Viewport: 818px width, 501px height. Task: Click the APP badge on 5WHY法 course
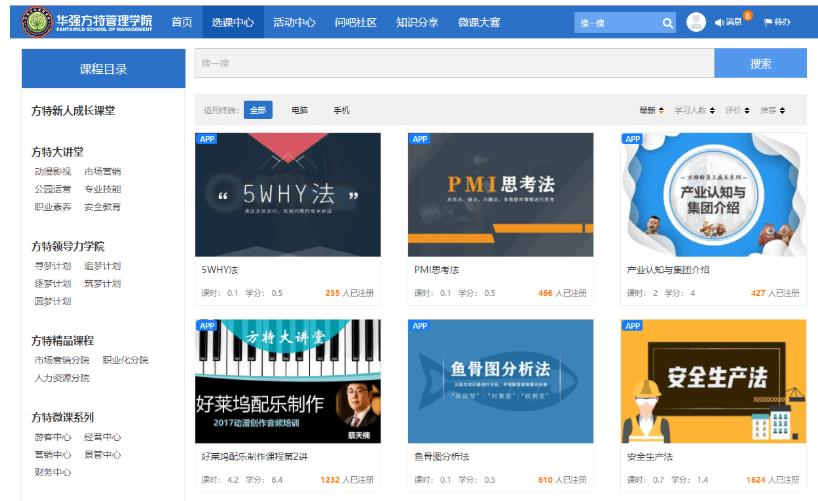(207, 139)
